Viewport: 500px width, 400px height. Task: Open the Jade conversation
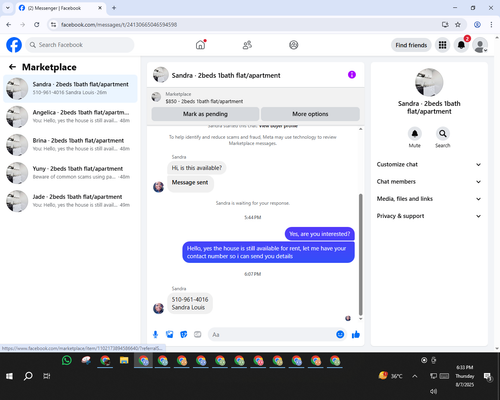(70, 201)
